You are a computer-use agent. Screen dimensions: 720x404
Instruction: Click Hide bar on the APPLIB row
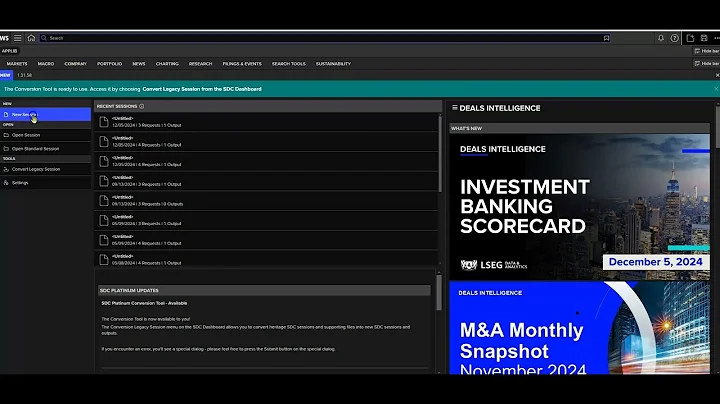[x=706, y=51]
